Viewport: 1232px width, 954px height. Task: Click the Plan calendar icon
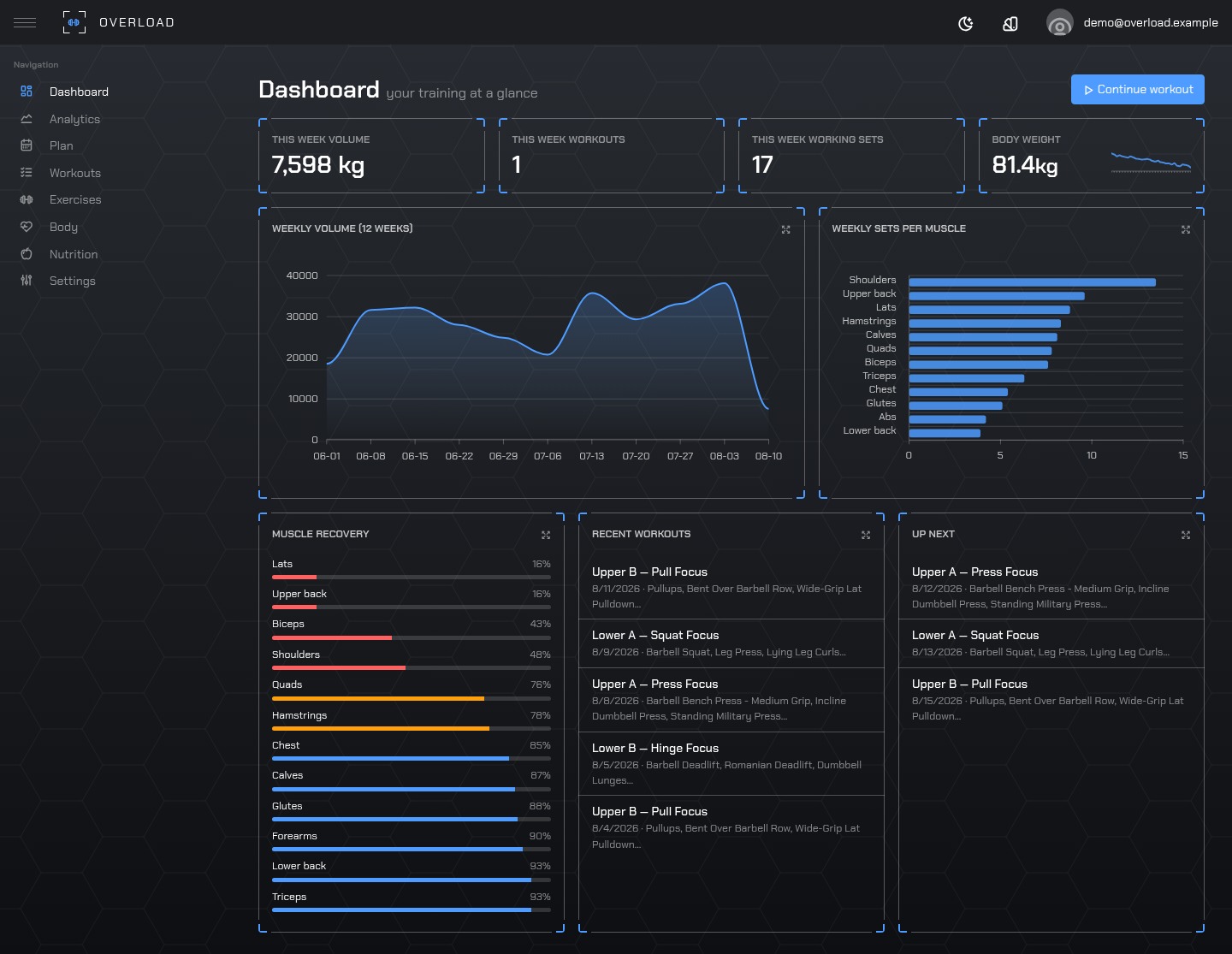coord(27,145)
